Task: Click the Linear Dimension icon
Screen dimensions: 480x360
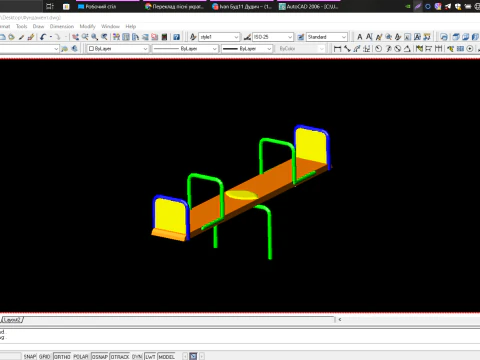Action: point(337,49)
